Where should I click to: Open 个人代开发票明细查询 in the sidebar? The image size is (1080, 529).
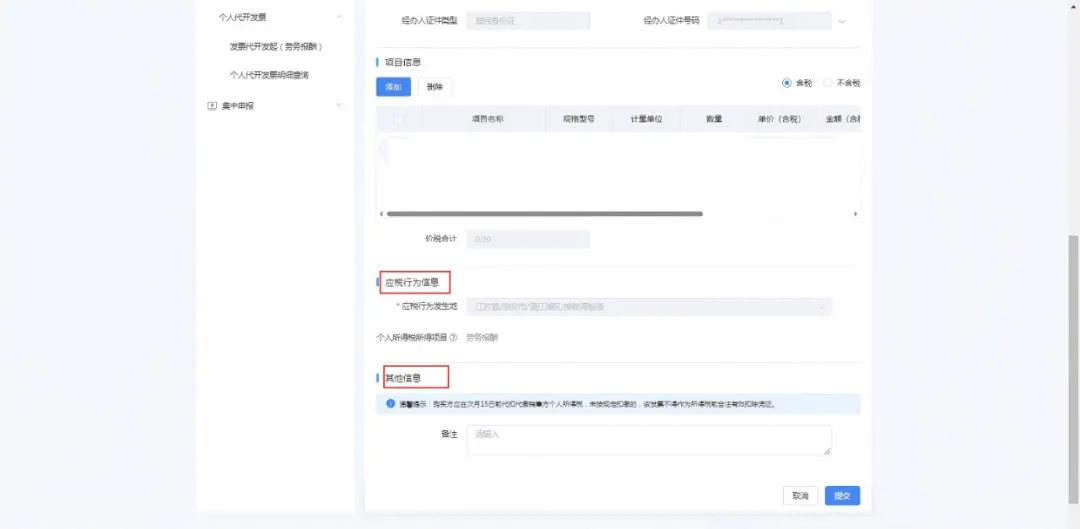click(269, 74)
